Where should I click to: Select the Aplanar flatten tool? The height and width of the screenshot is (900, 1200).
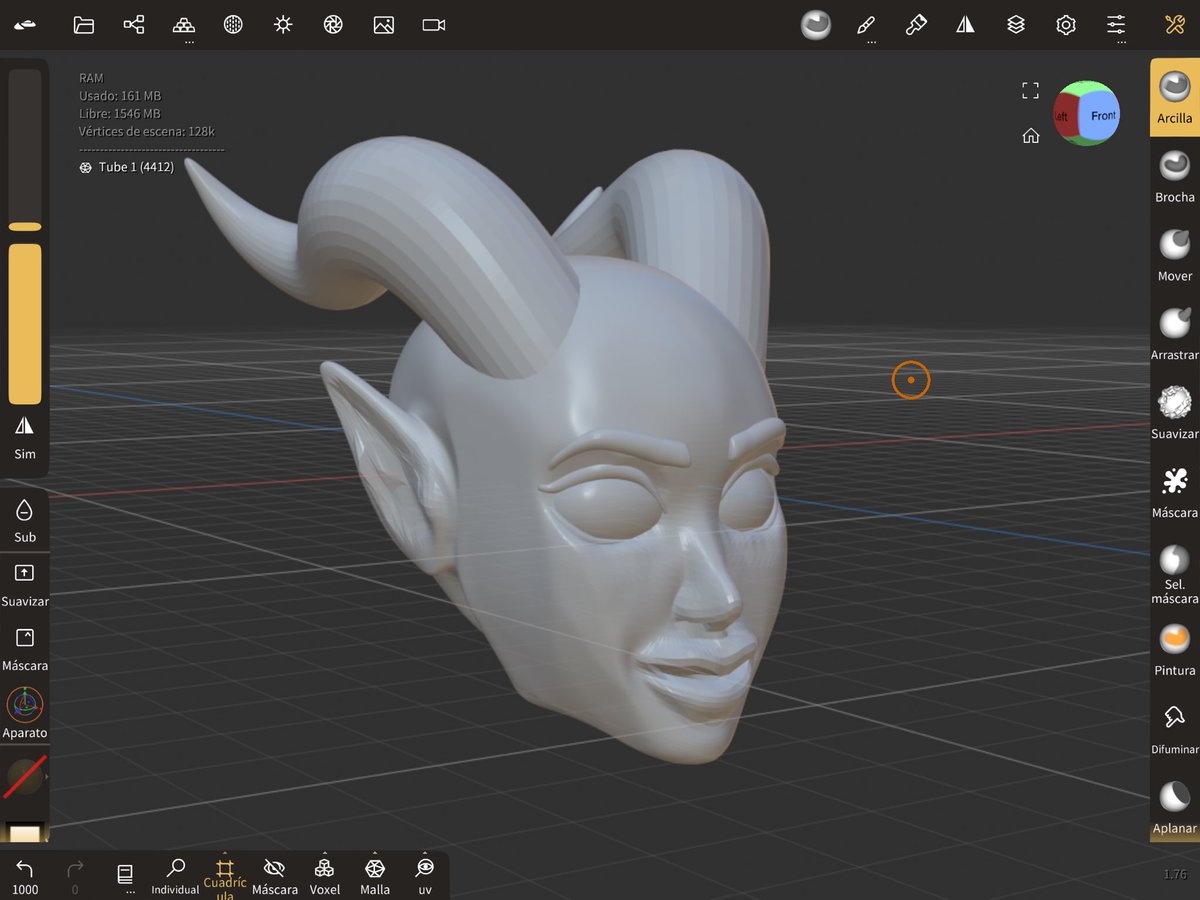1175,808
